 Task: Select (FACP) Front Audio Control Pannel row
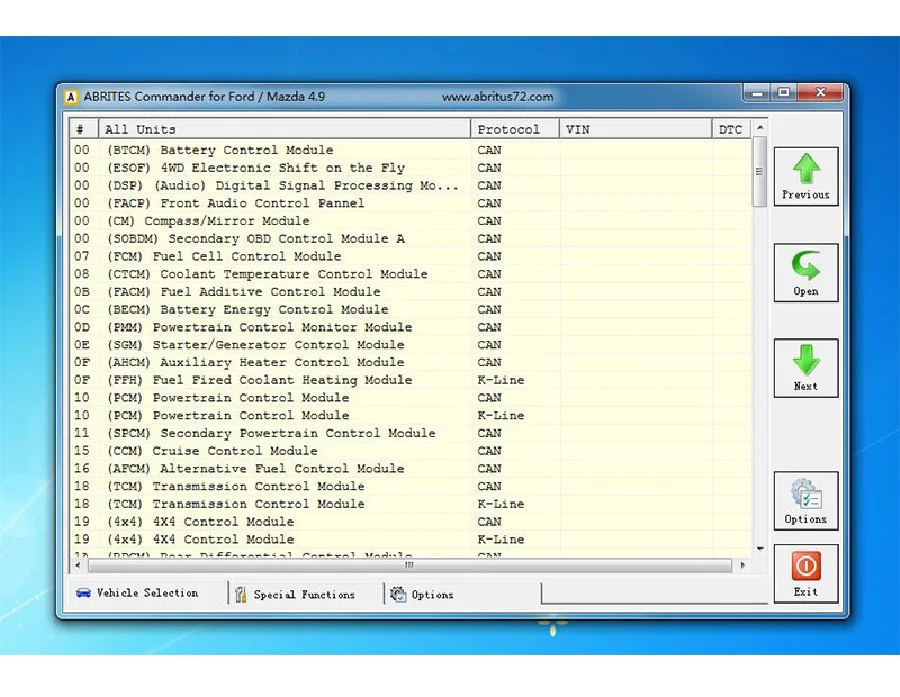410,203
